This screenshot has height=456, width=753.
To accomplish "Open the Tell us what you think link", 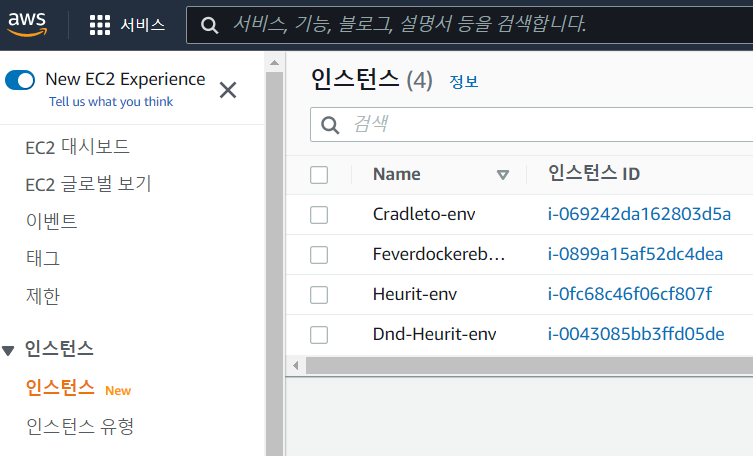I will pyautogui.click(x=111, y=102).
